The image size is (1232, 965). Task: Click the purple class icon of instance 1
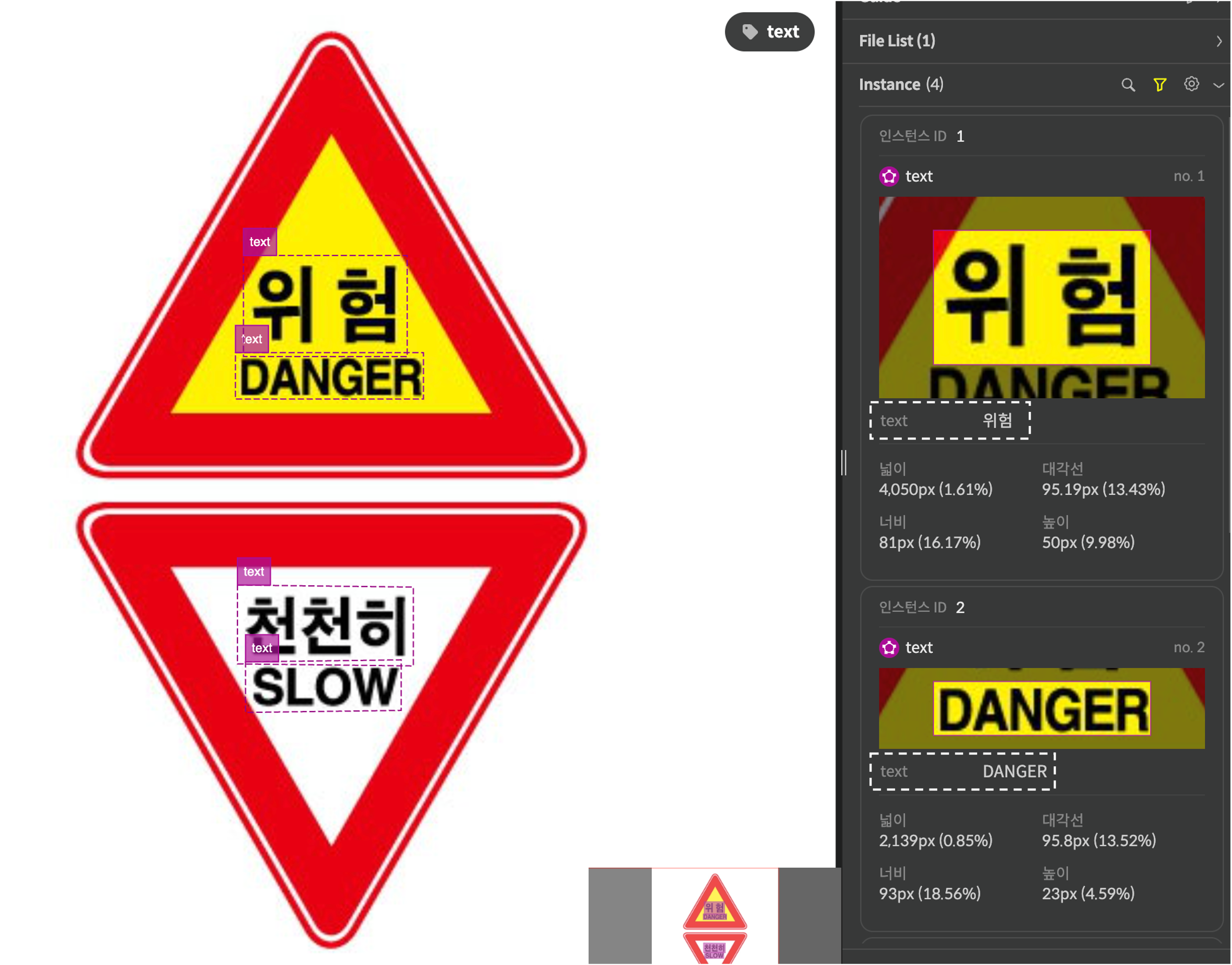point(889,176)
